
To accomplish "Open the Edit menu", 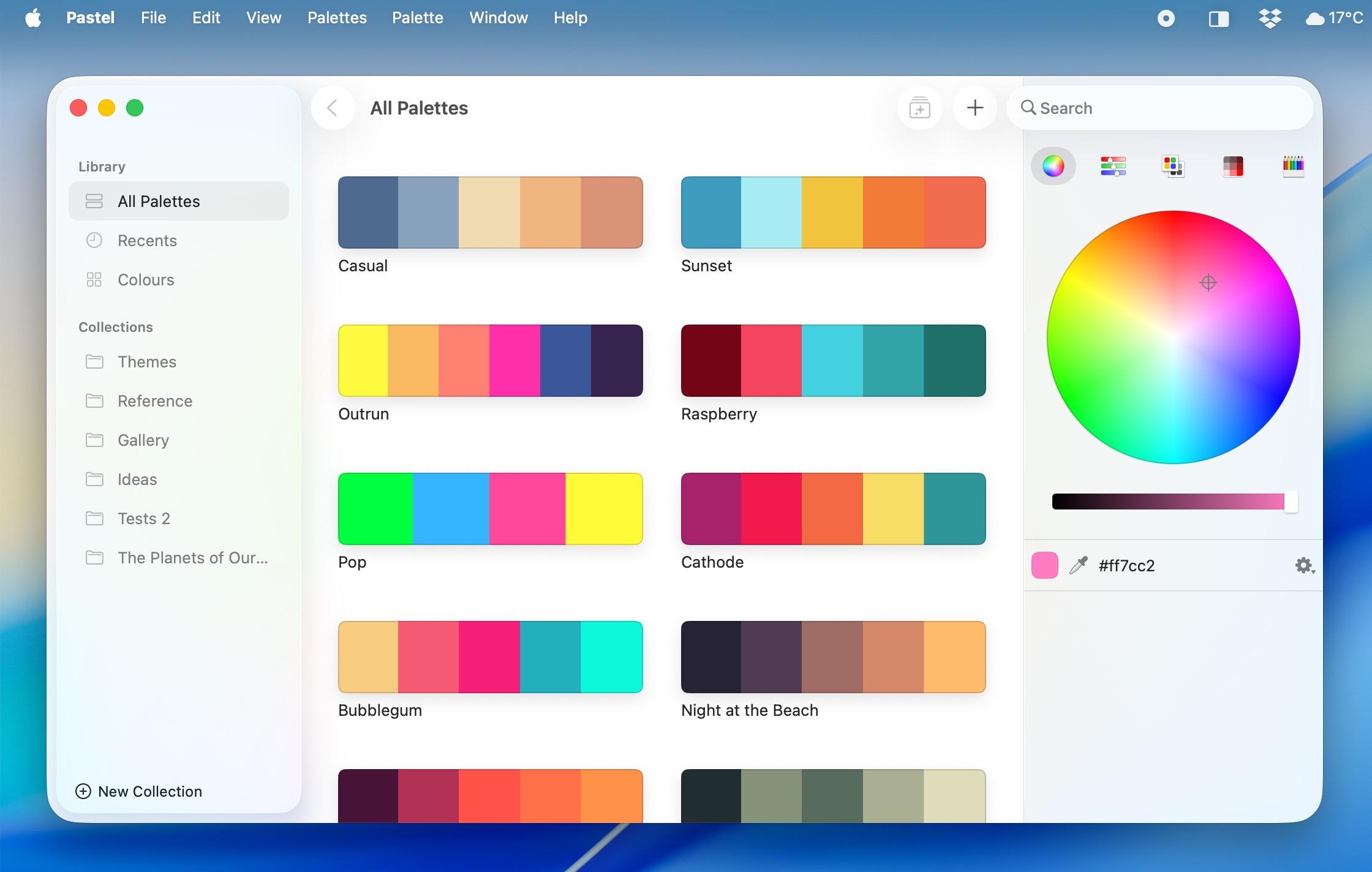I will pos(206,18).
